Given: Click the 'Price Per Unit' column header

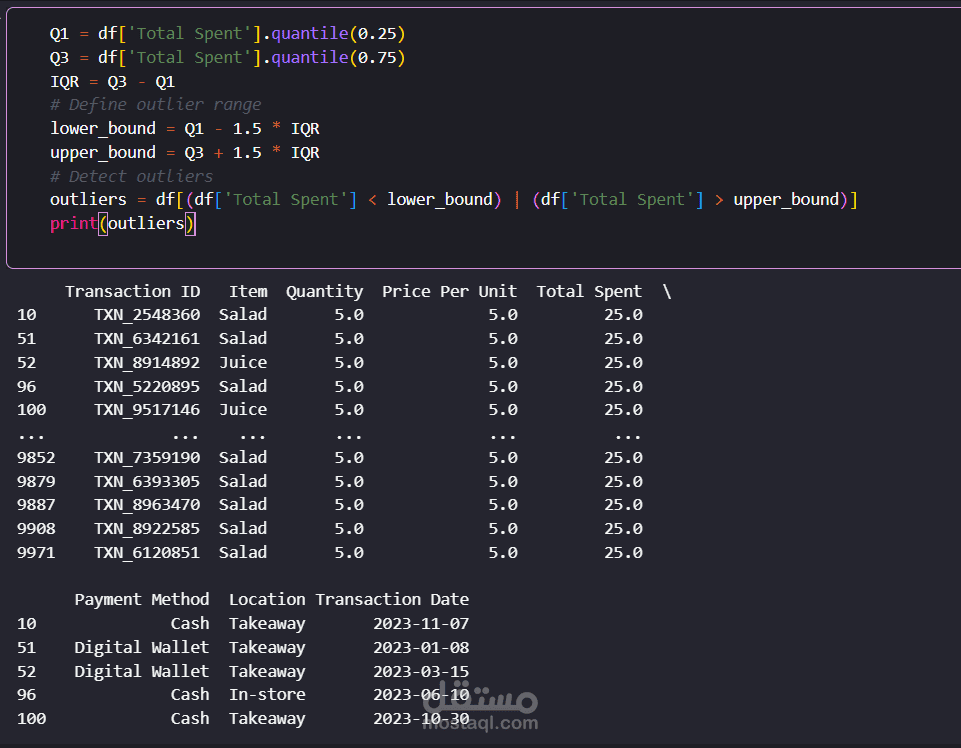Looking at the screenshot, I should coord(449,291).
